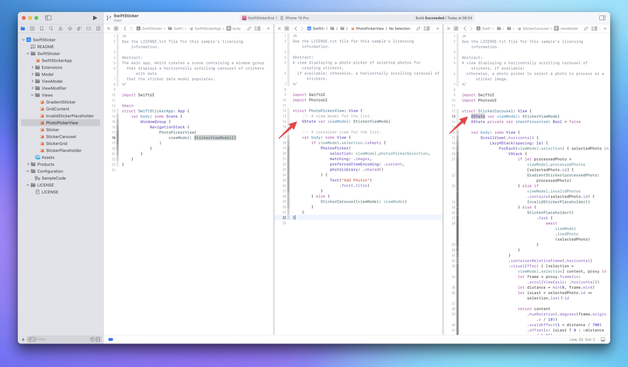
Task: Adjust editor options in right editor
Action: 594,28
